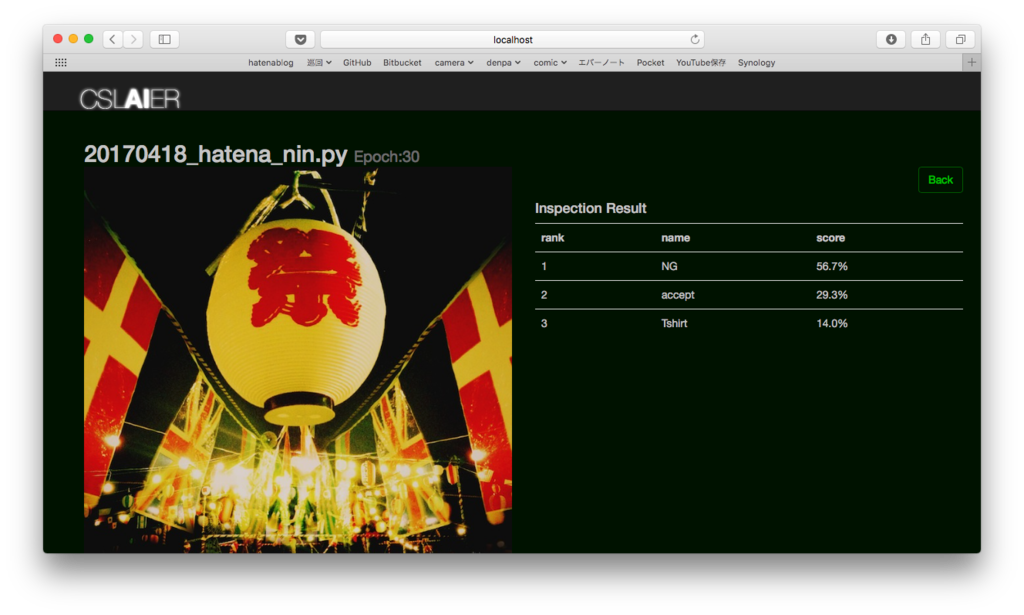Click the CSLAIER logo

[x=130, y=99]
